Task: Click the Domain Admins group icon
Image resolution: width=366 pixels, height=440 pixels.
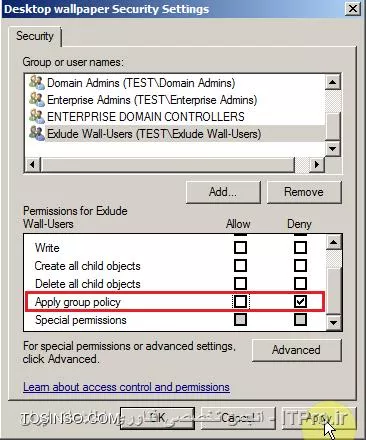Action: click(37, 82)
